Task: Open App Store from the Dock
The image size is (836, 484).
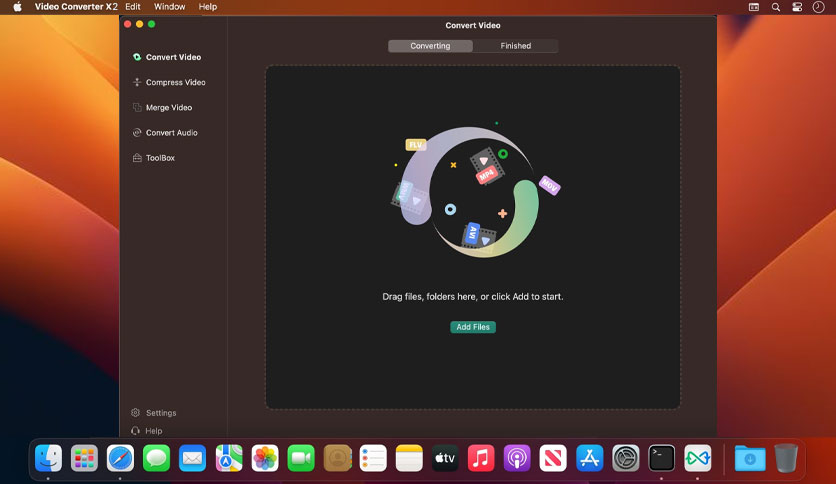Action: (589, 458)
